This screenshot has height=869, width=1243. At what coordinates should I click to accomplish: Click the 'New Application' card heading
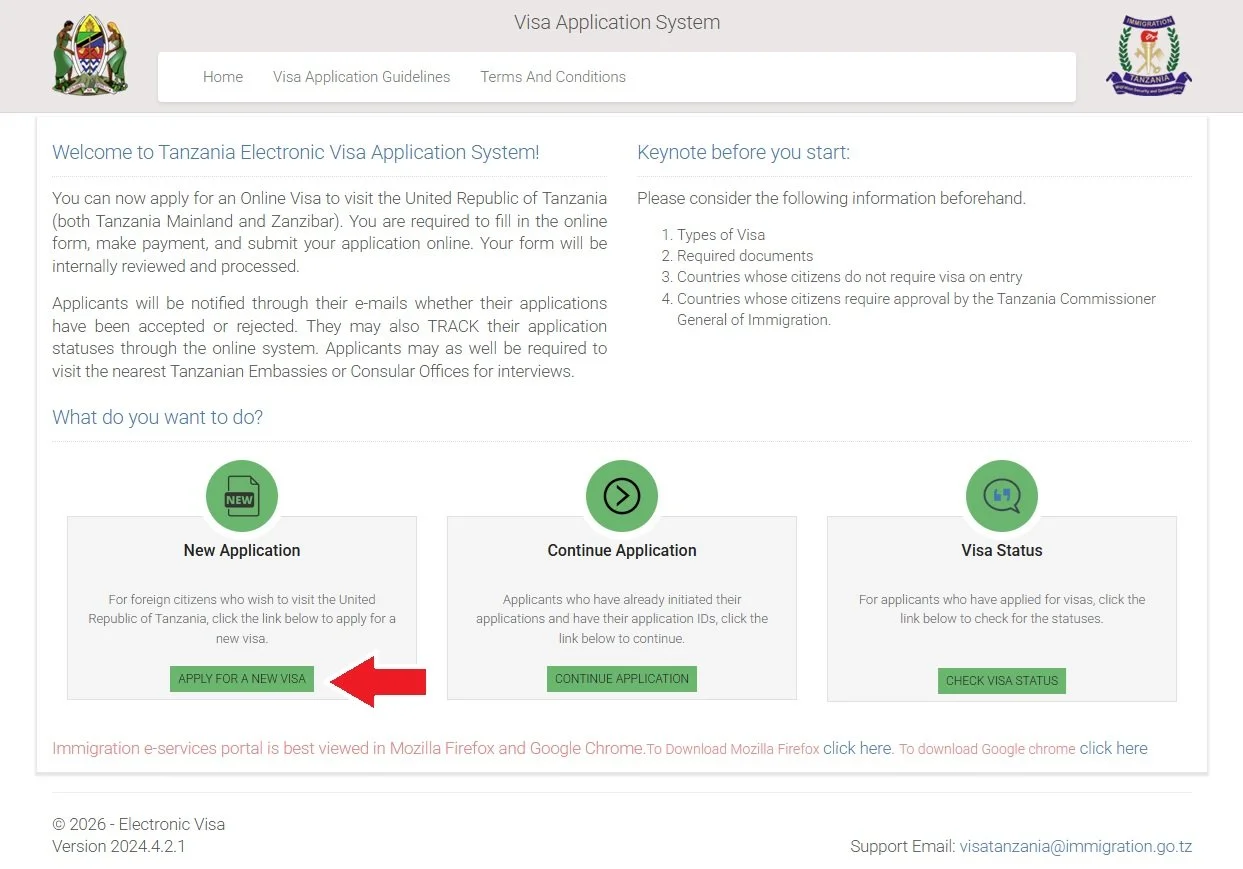(x=242, y=550)
